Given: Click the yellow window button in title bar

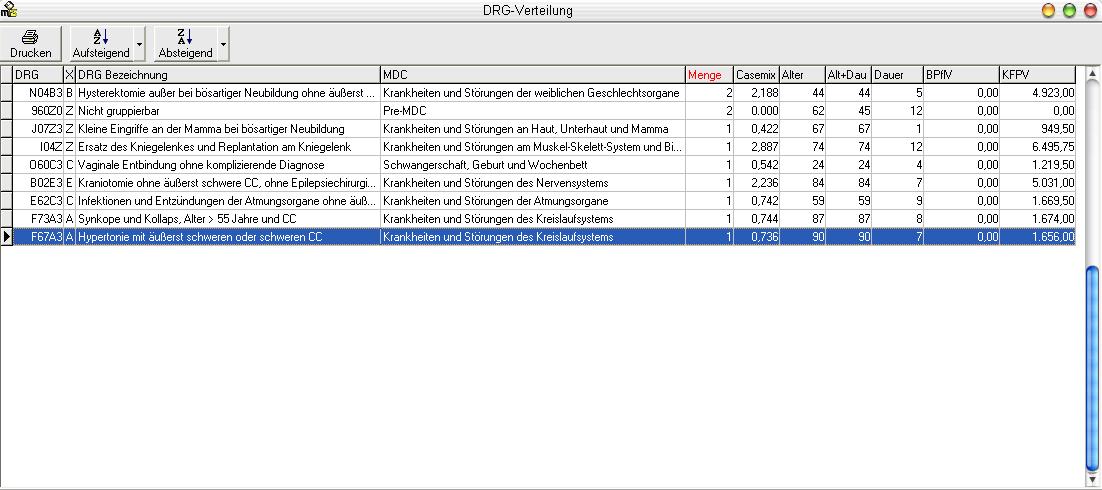Looking at the screenshot, I should pos(1049,10).
